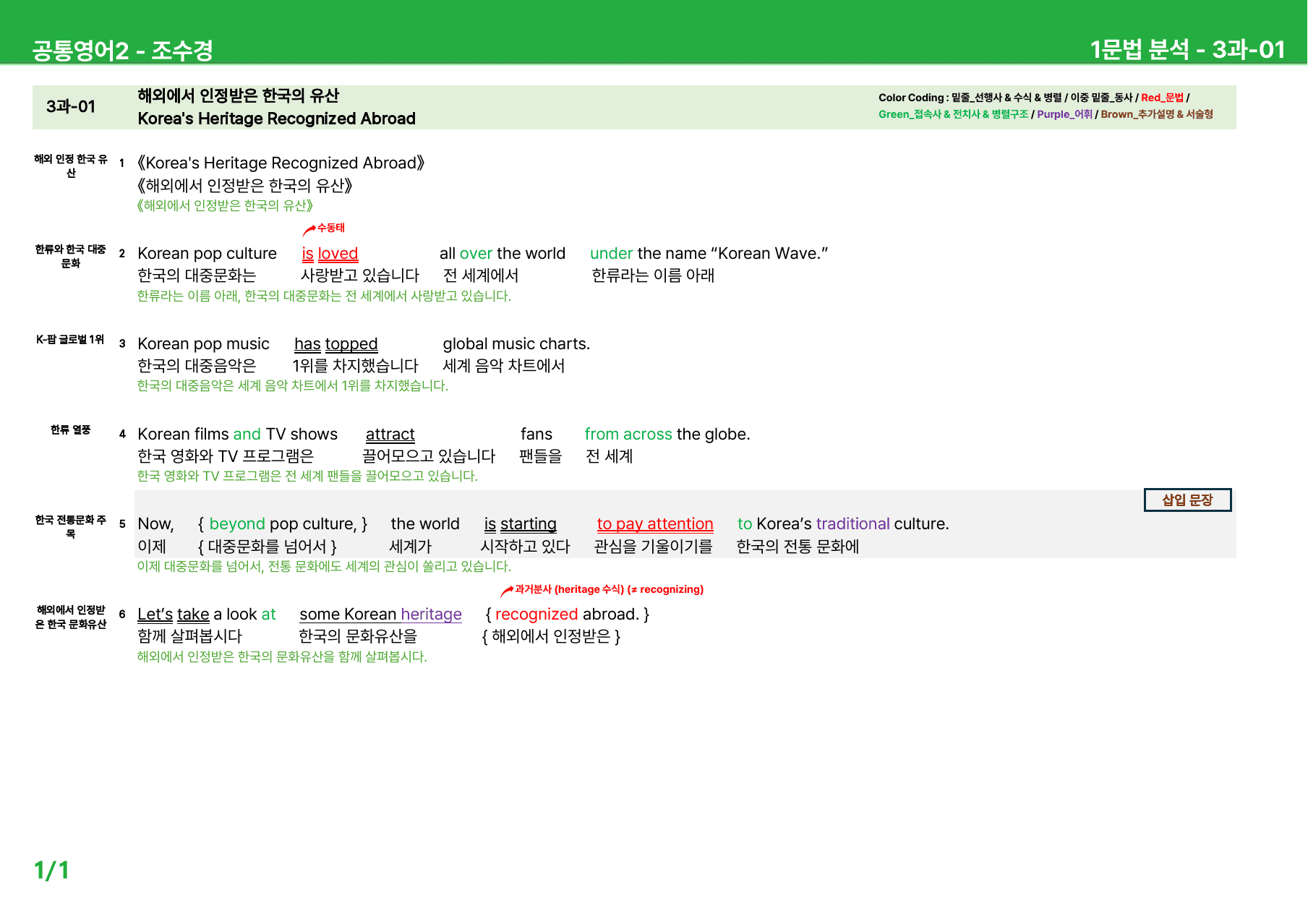
Task: Click the purple word traditional
Action: 853,524
